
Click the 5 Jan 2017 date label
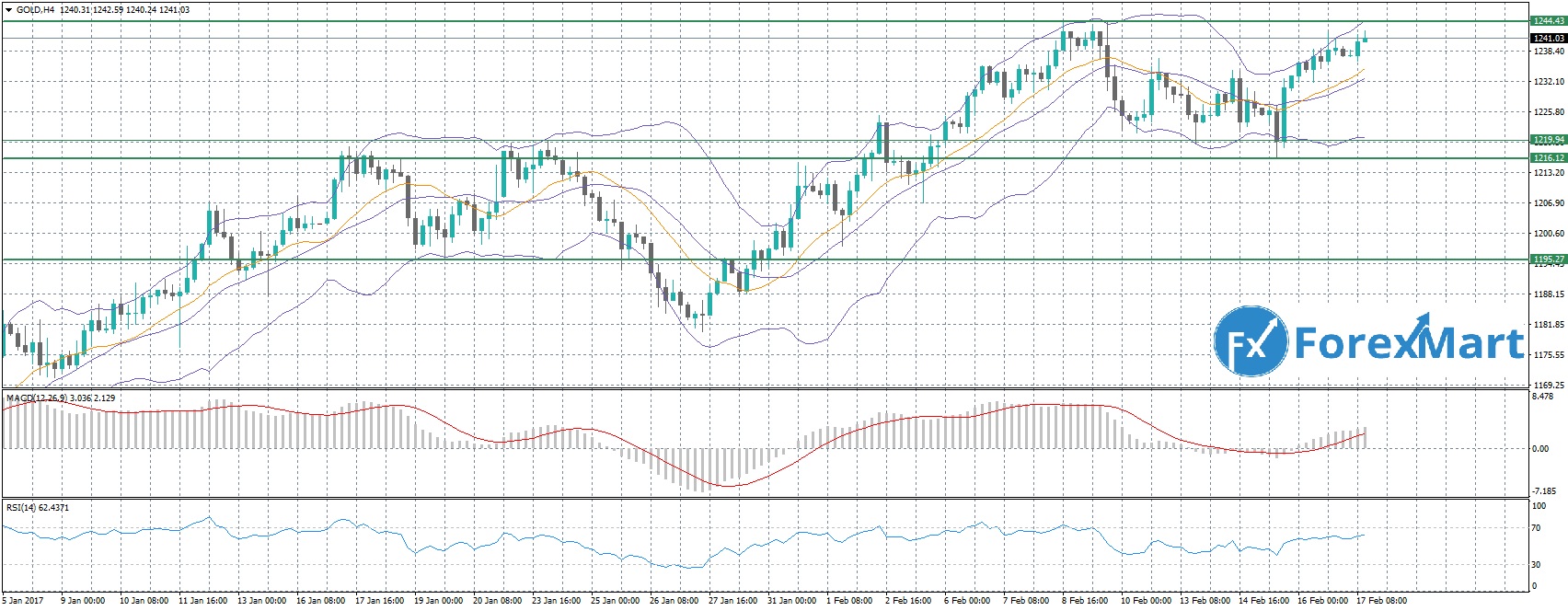click(24, 602)
